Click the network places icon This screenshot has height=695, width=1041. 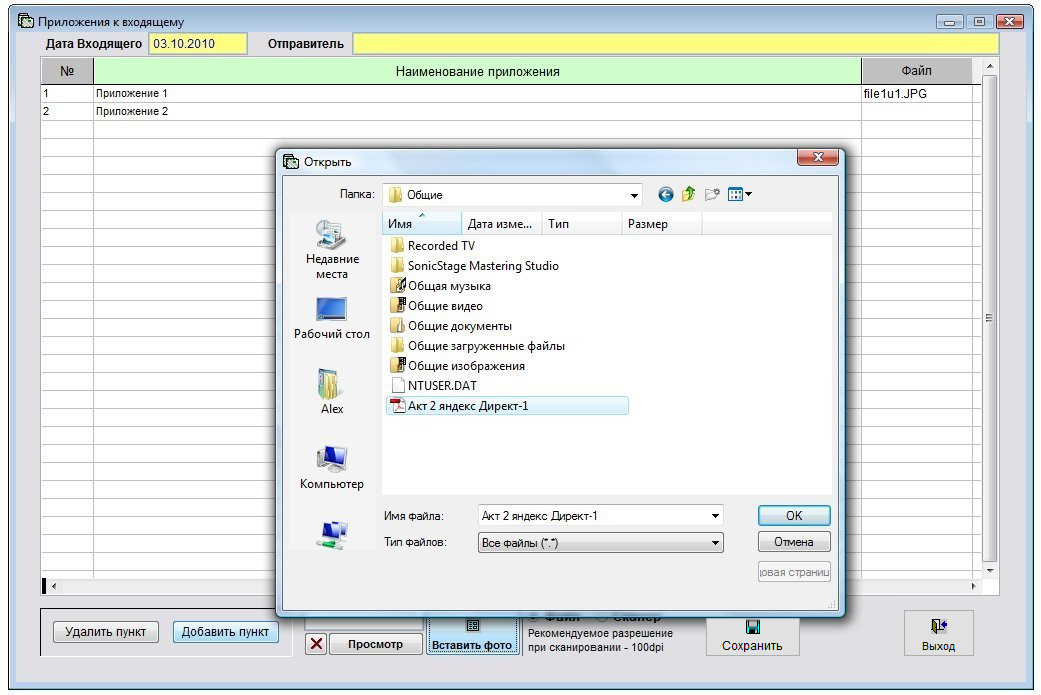pos(331,535)
